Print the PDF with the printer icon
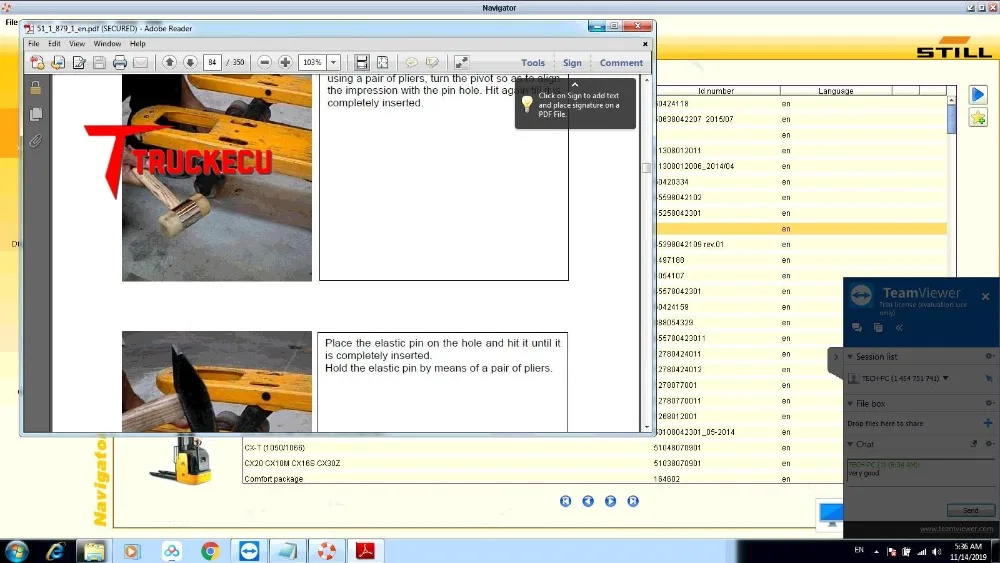The width and height of the screenshot is (1000, 563). click(x=120, y=62)
